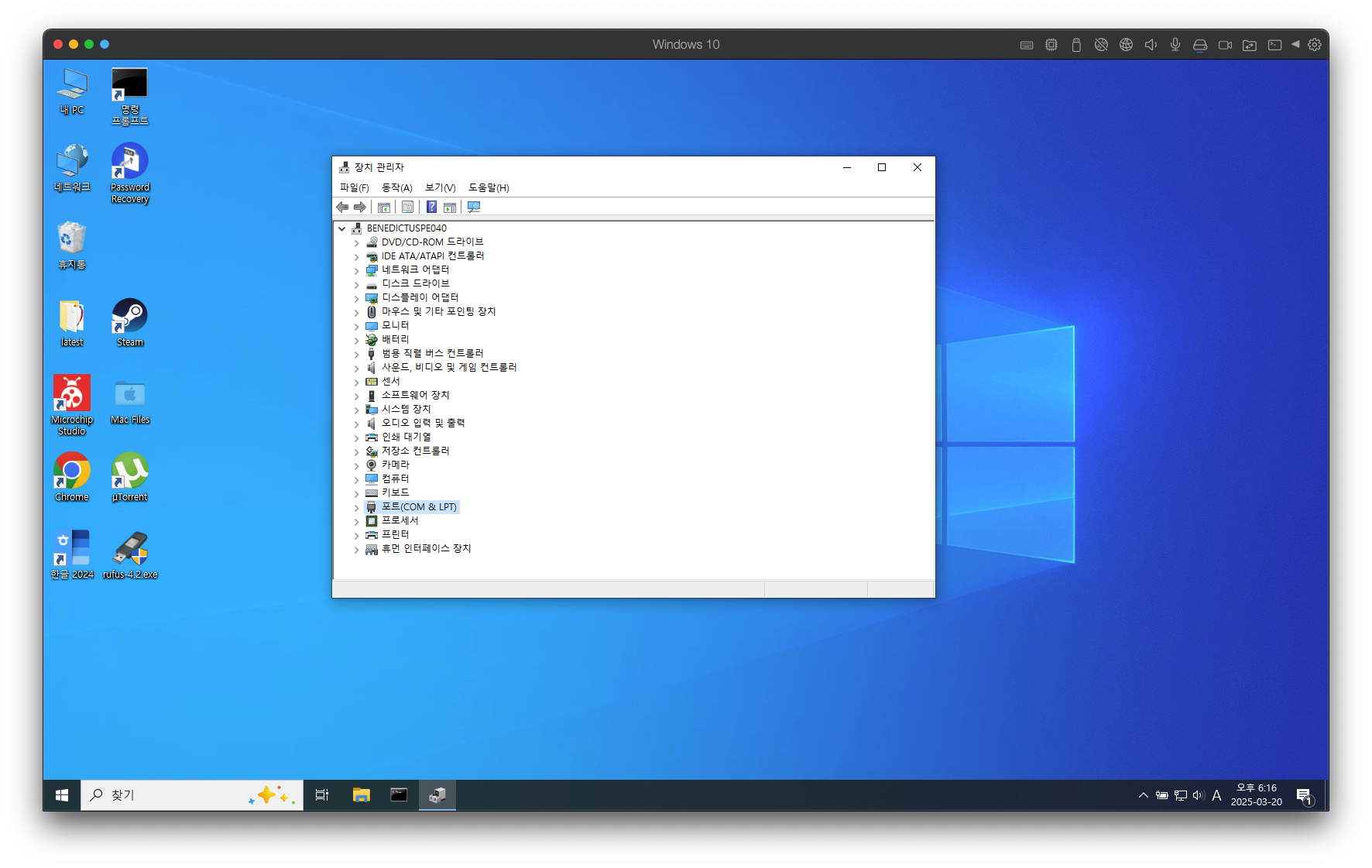
Task: Click the Windows Start button
Action: [x=62, y=795]
